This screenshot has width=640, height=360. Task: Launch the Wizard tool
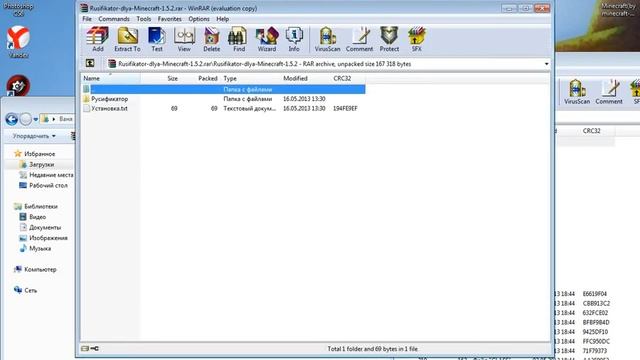pos(267,39)
